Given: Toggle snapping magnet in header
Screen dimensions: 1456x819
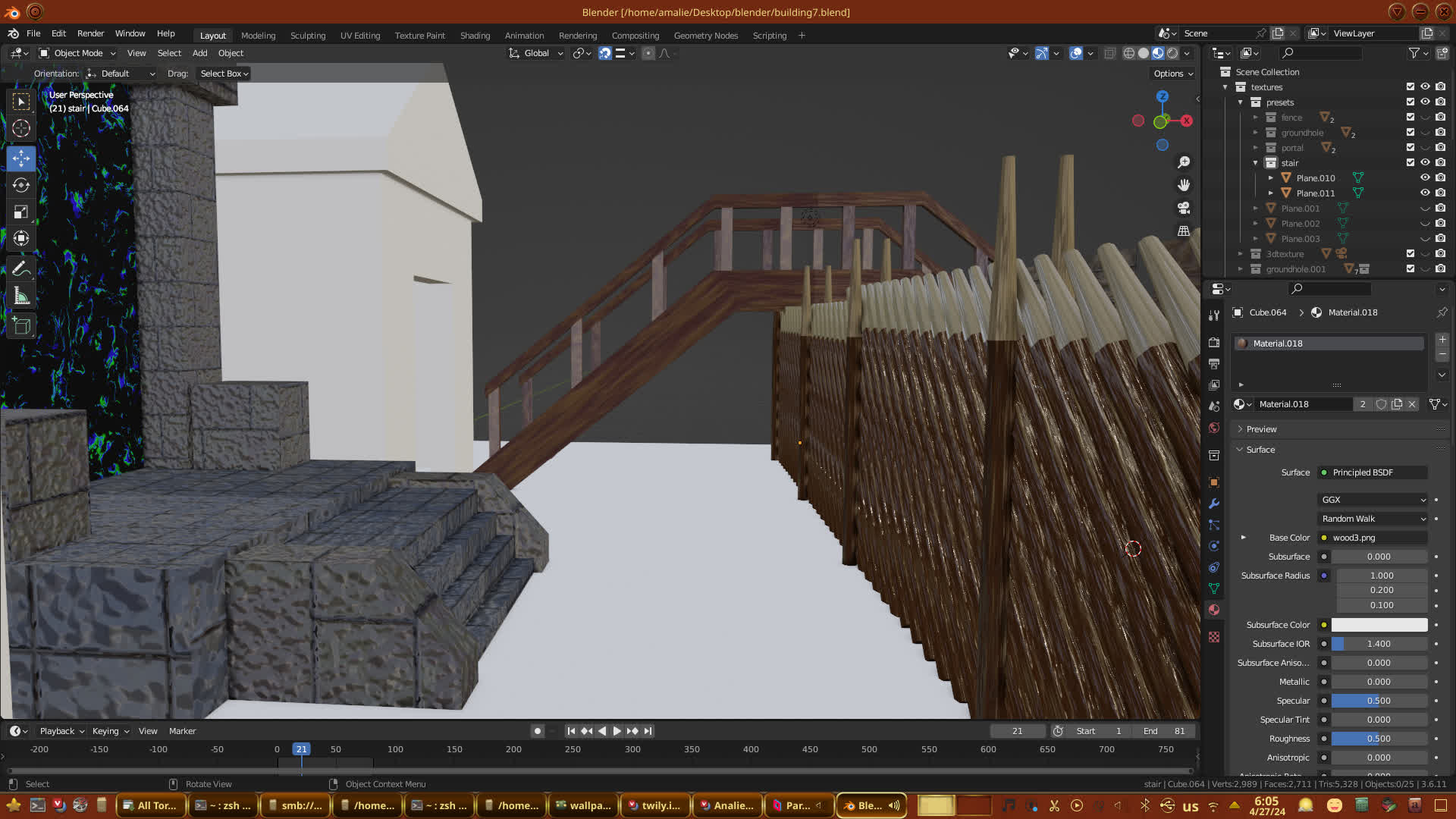Looking at the screenshot, I should [x=604, y=53].
